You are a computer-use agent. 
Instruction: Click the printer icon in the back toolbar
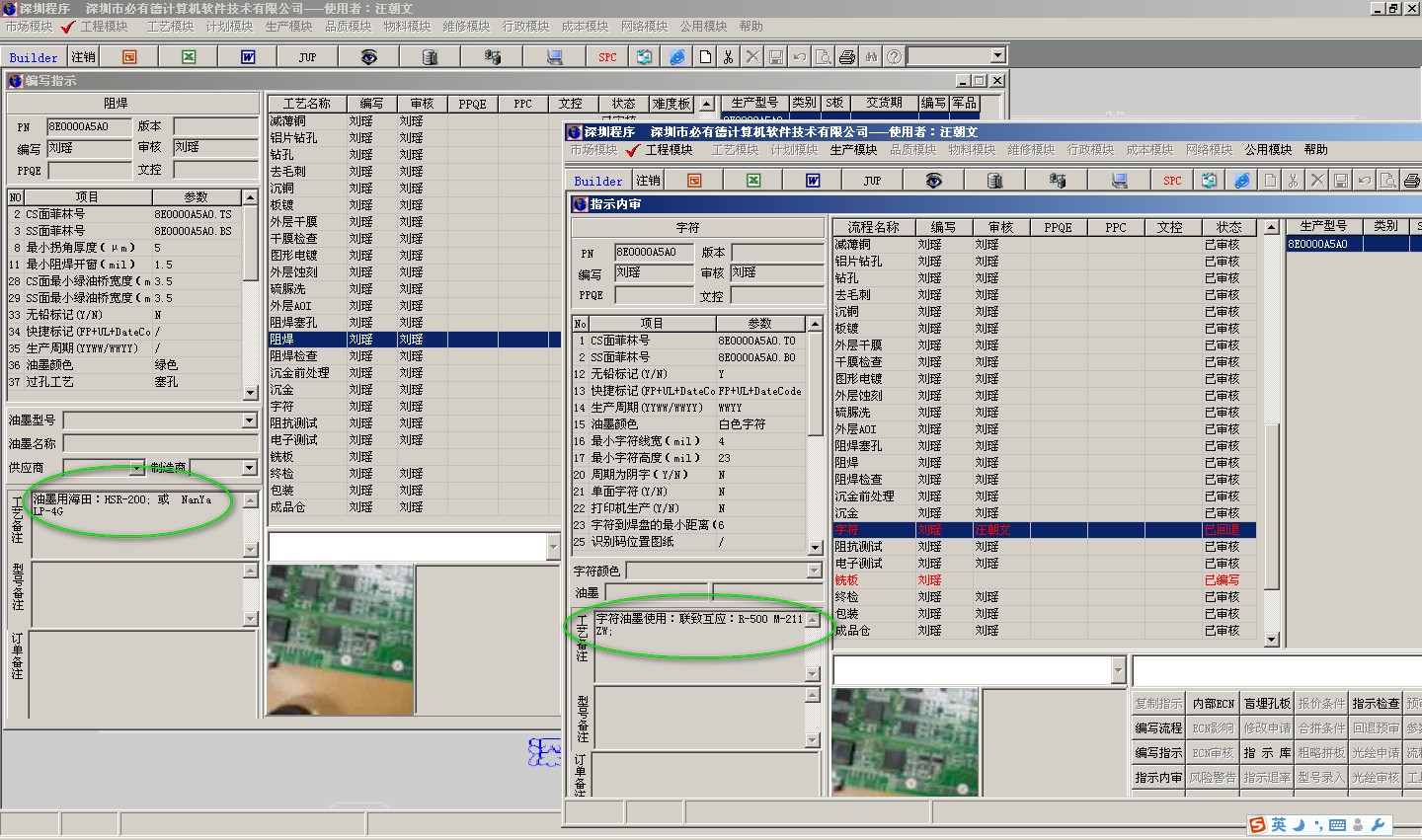point(846,57)
